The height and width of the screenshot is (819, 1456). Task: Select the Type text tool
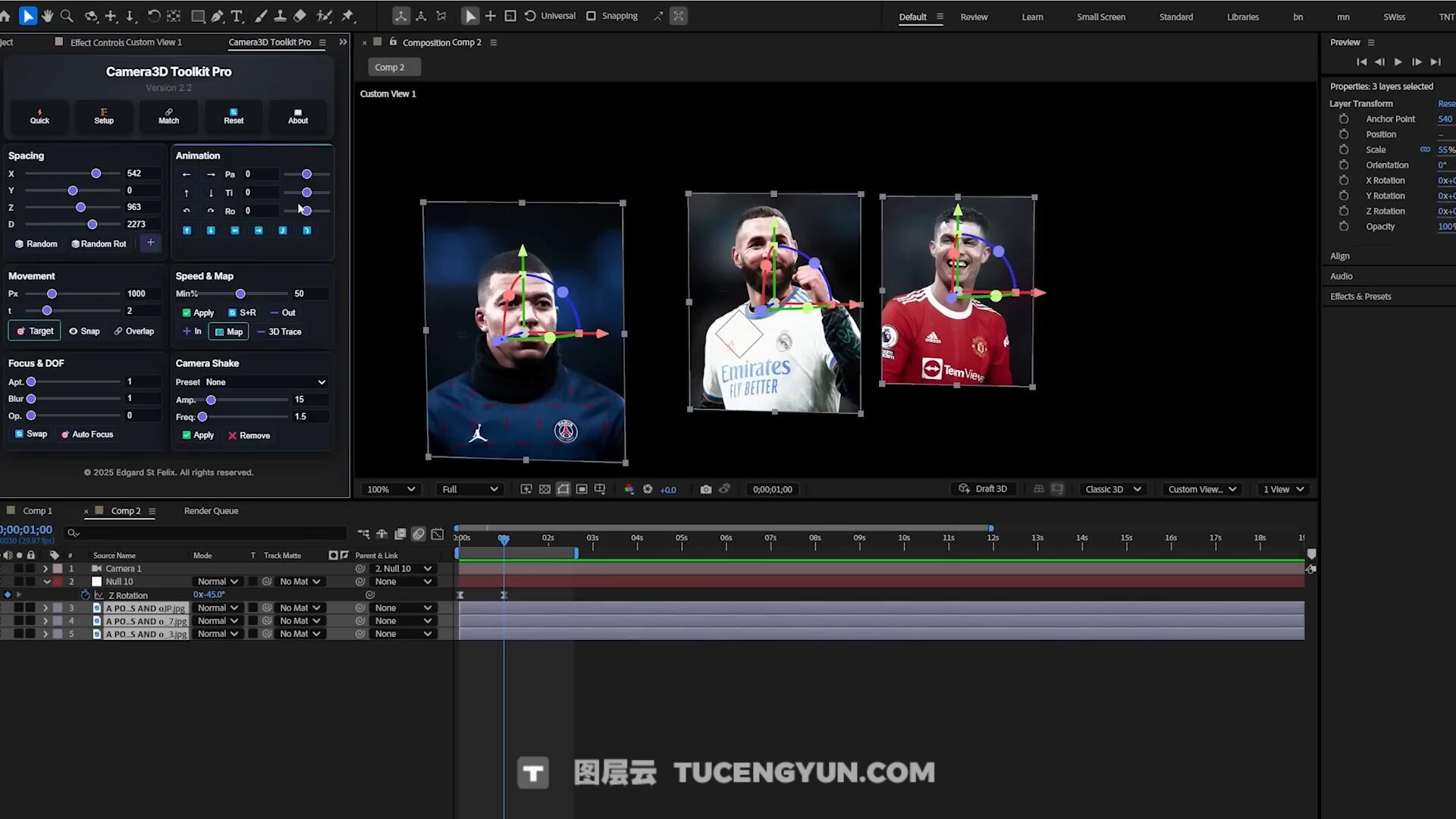(237, 16)
